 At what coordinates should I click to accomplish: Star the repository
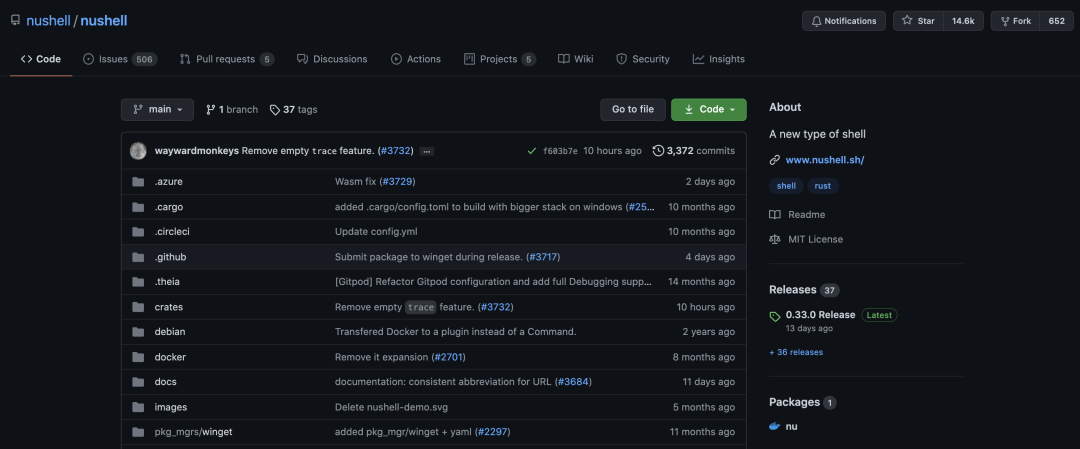[918, 21]
